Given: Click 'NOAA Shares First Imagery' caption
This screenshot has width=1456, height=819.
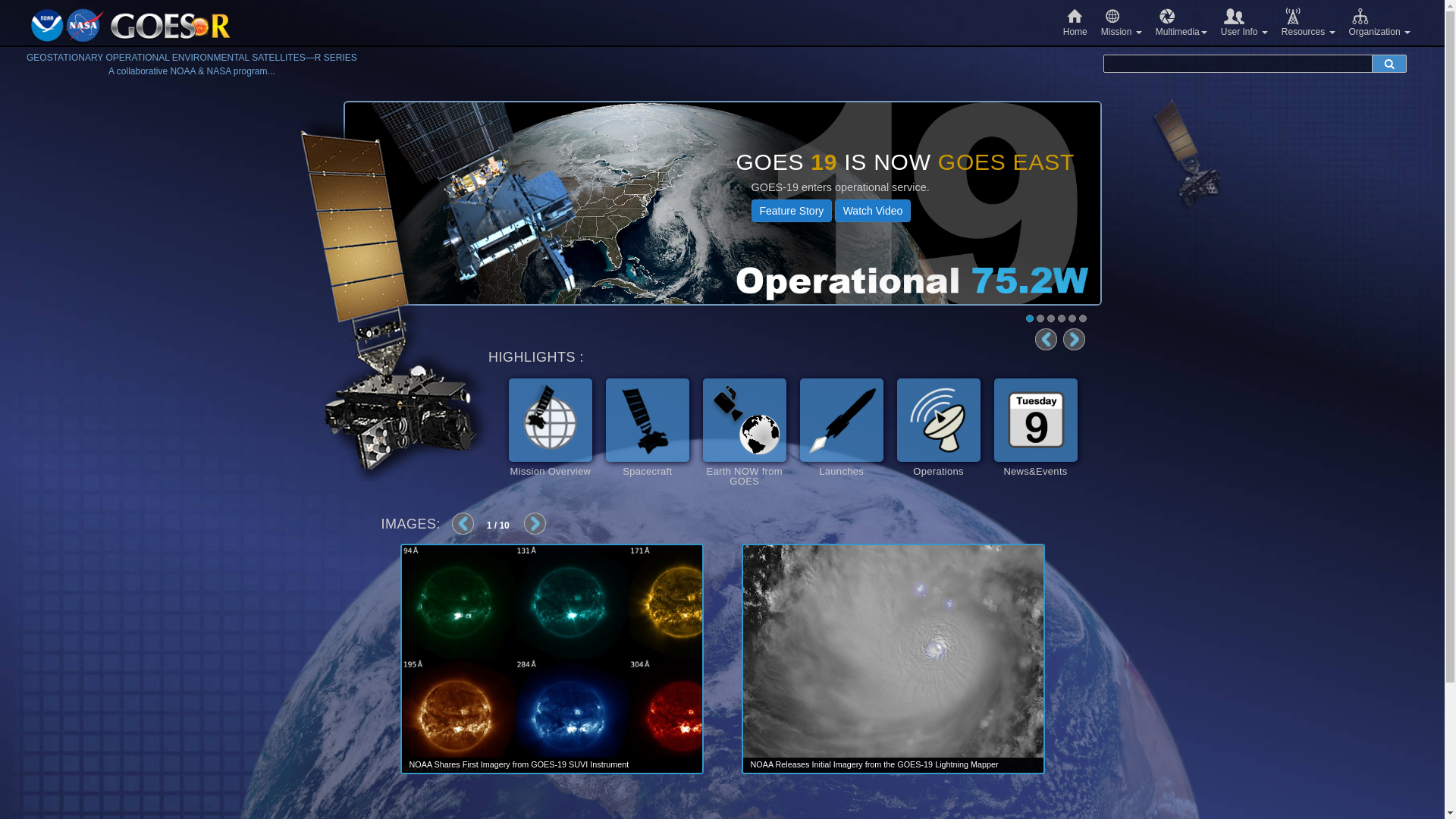Looking at the screenshot, I should tap(519, 764).
